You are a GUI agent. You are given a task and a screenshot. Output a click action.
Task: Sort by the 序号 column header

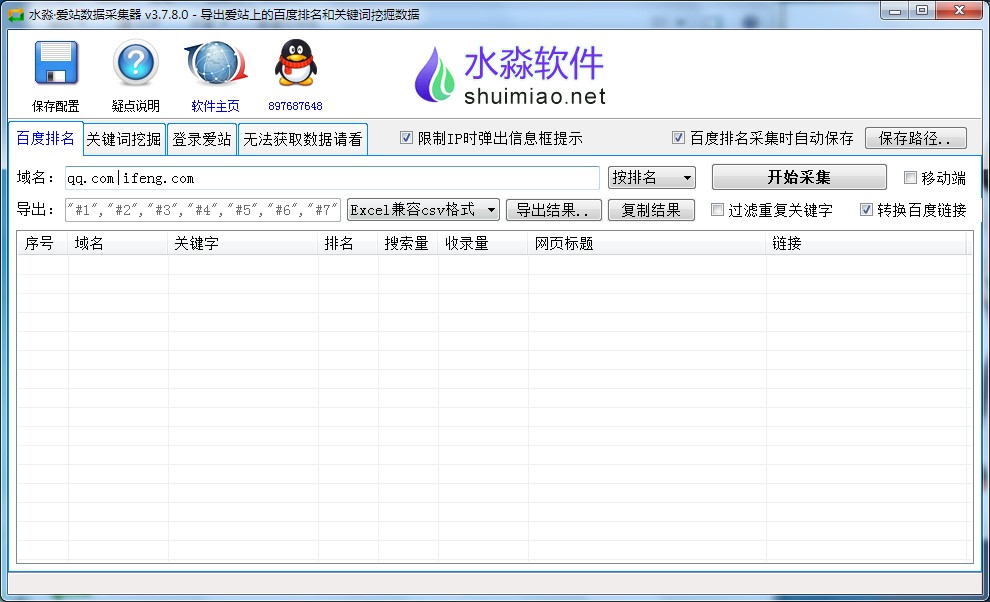coord(42,243)
